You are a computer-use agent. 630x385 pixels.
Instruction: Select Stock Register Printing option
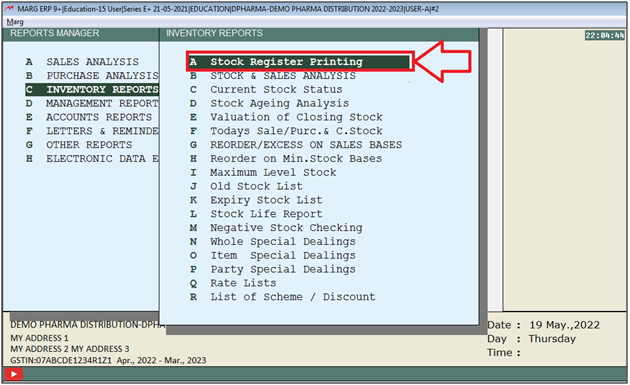point(299,62)
